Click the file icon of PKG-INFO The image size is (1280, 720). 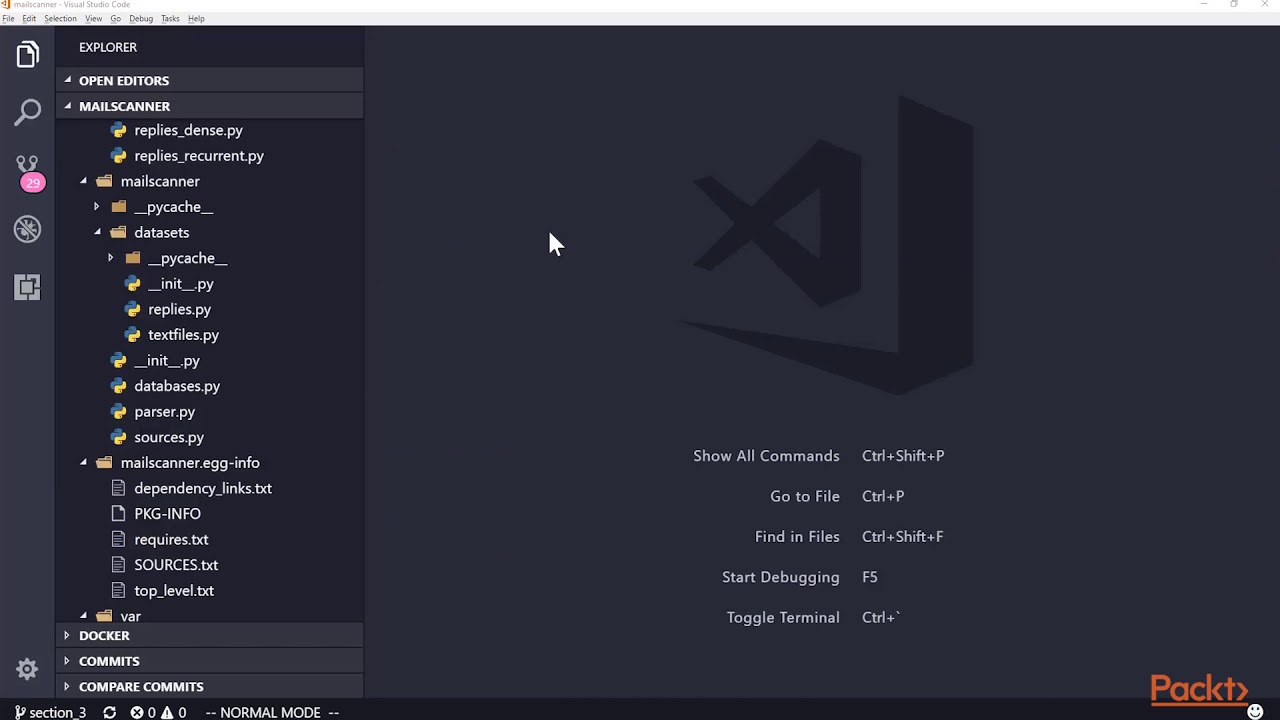click(x=119, y=514)
